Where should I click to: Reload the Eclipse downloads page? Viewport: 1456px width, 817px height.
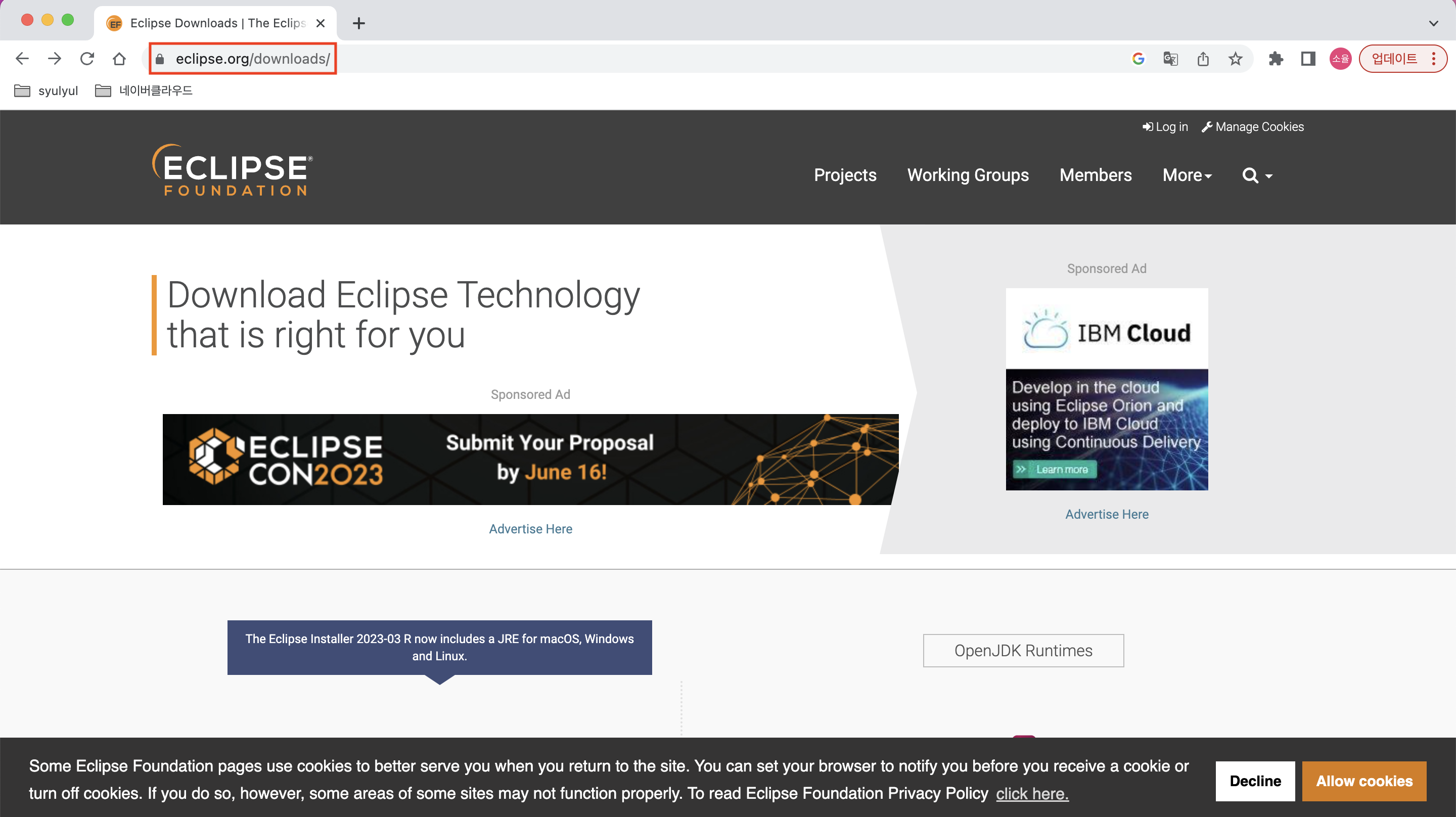[86, 59]
